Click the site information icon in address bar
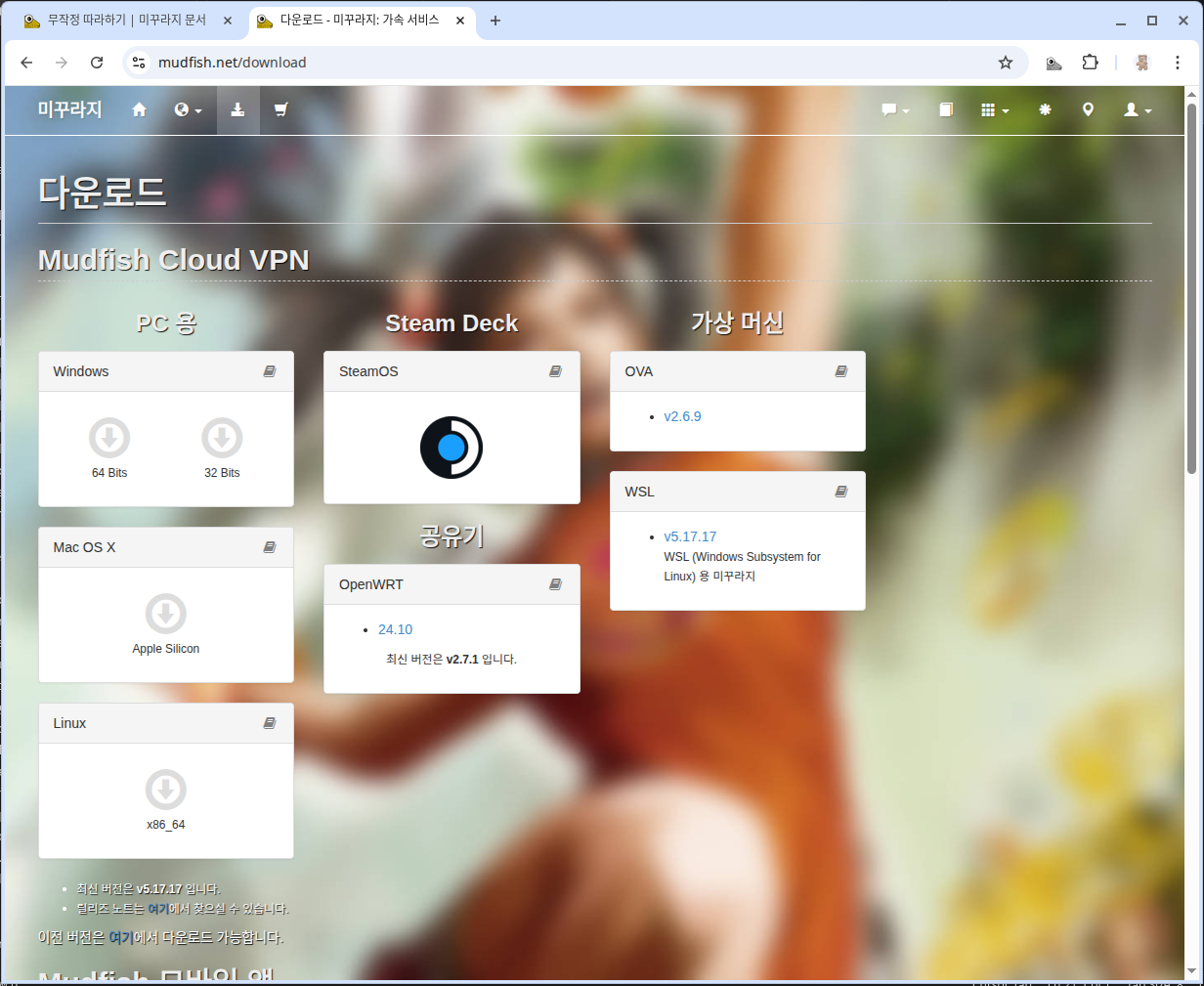This screenshot has width=1204, height=986. point(139,63)
